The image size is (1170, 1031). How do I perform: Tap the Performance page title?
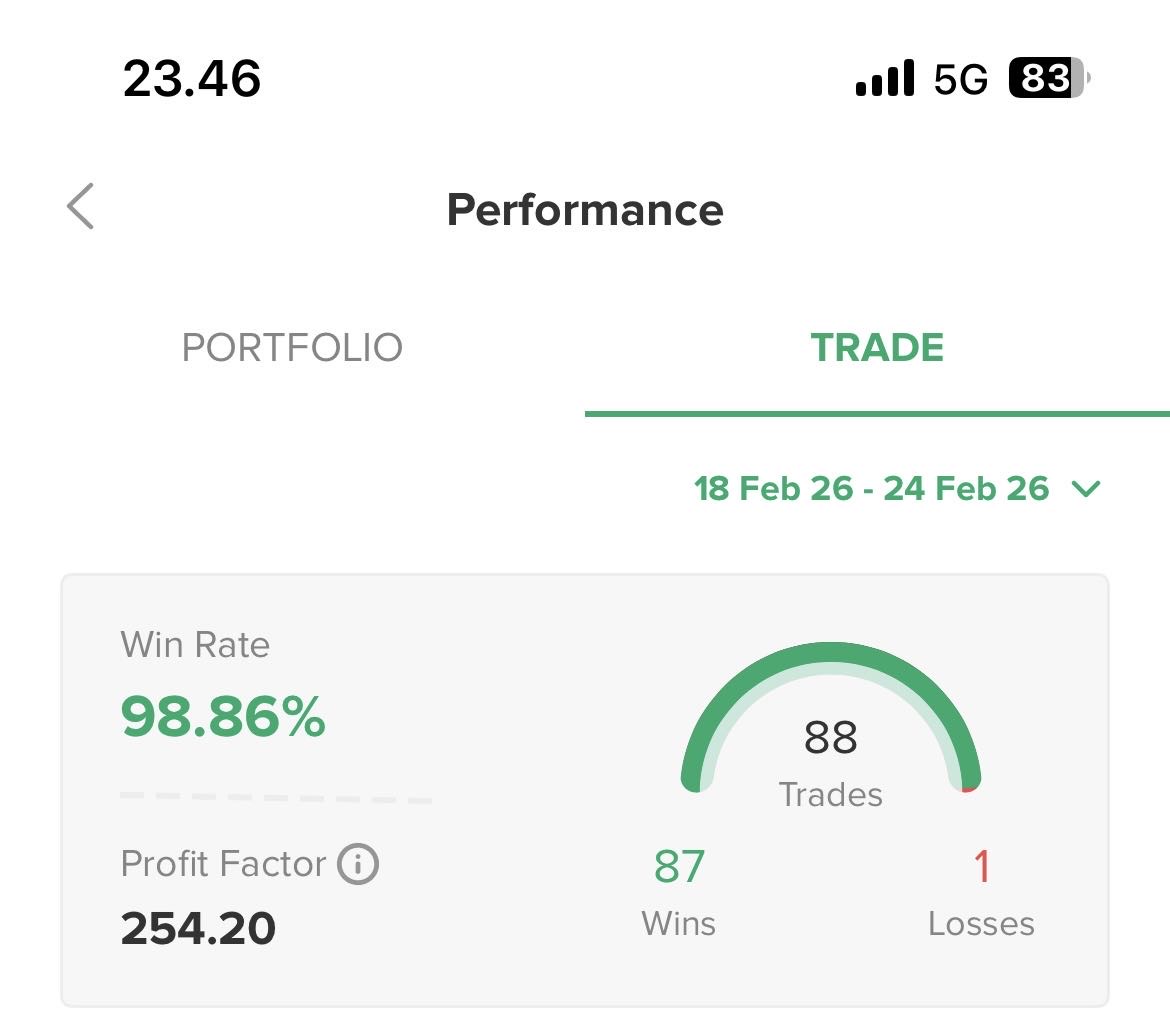point(585,210)
